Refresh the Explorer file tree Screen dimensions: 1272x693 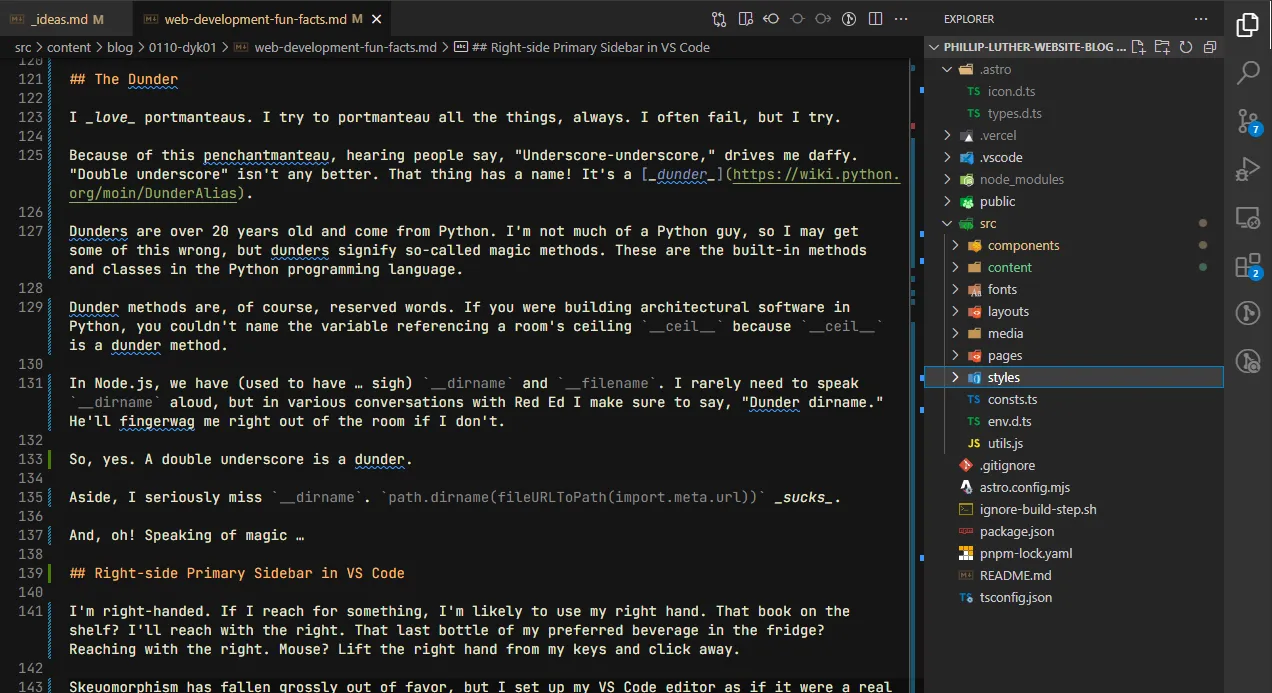coord(1186,47)
